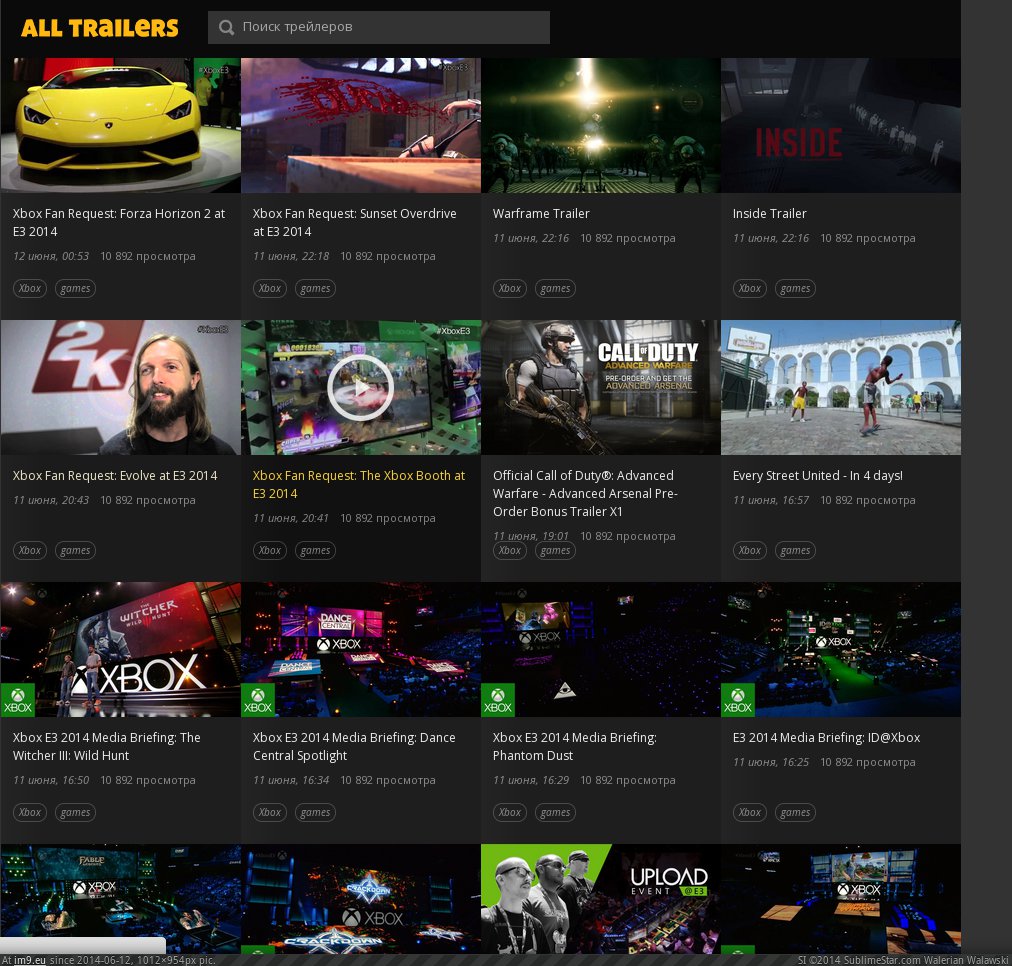Click Xbox tag under Xbox Booth video
The height and width of the screenshot is (966, 1012).
coord(270,550)
